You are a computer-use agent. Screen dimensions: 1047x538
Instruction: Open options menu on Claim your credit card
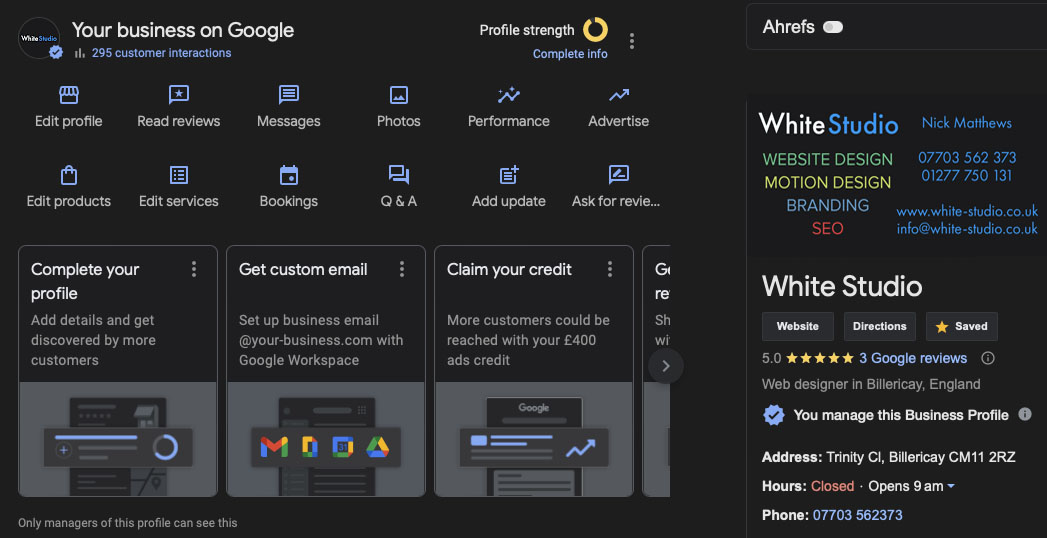[x=610, y=269]
